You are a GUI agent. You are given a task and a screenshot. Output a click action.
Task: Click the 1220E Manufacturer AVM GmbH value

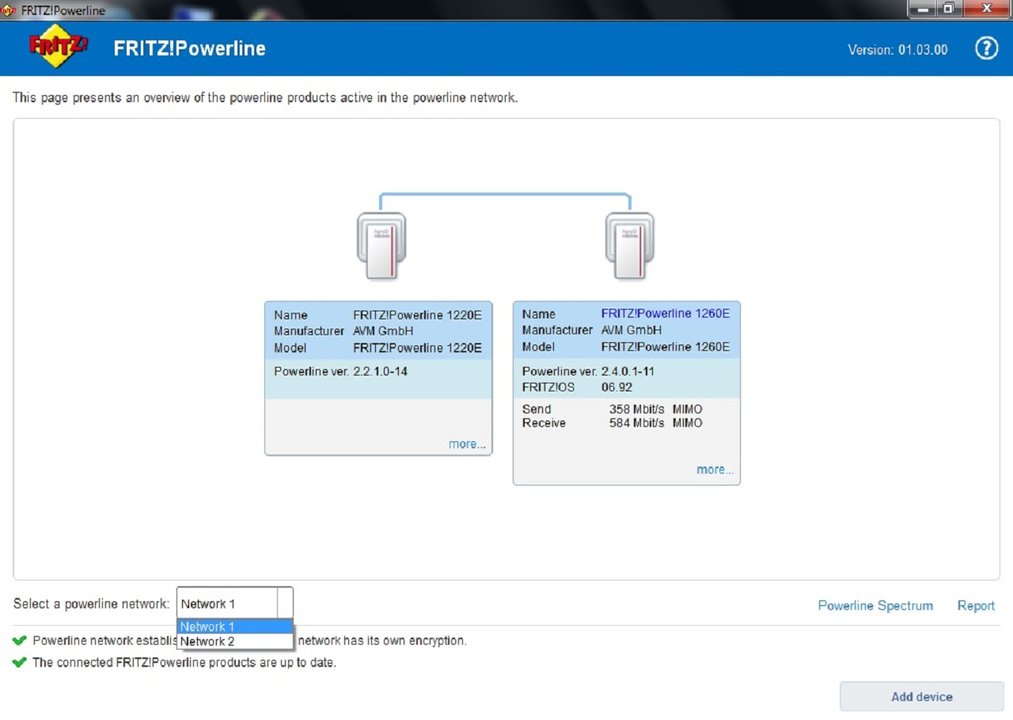coord(383,331)
